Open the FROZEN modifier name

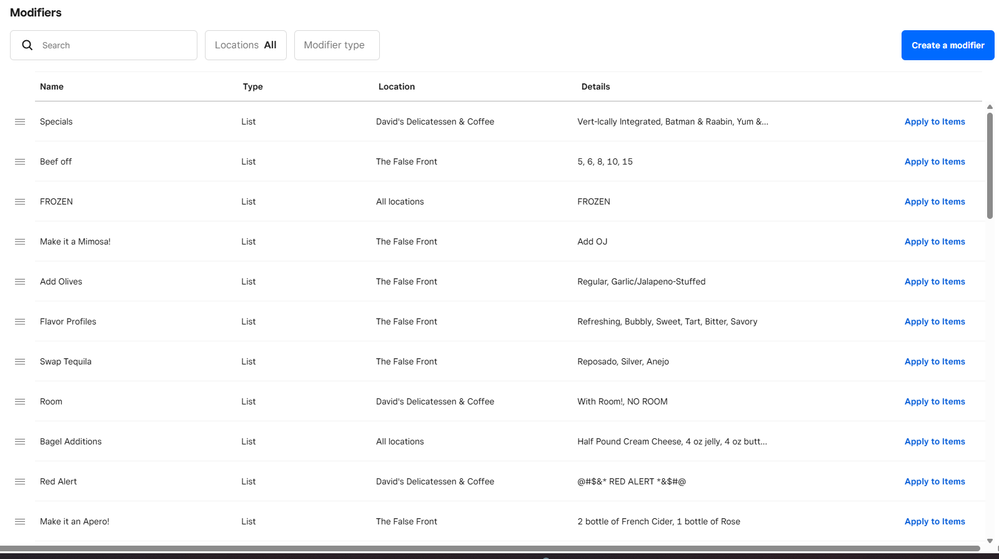(x=56, y=201)
